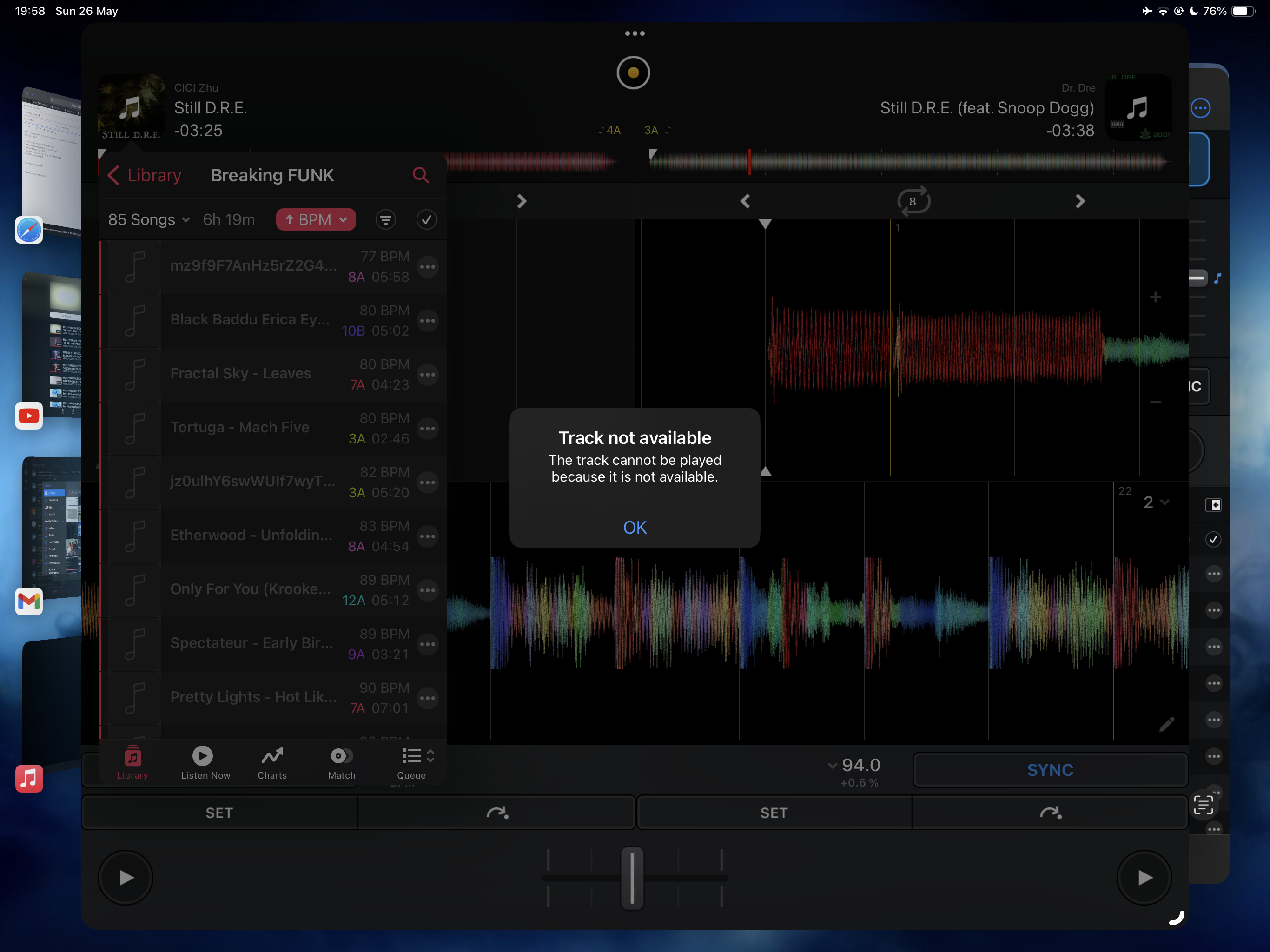Click the blue ellipsis in background window
The image size is (1270, 952).
pyautogui.click(x=1201, y=108)
